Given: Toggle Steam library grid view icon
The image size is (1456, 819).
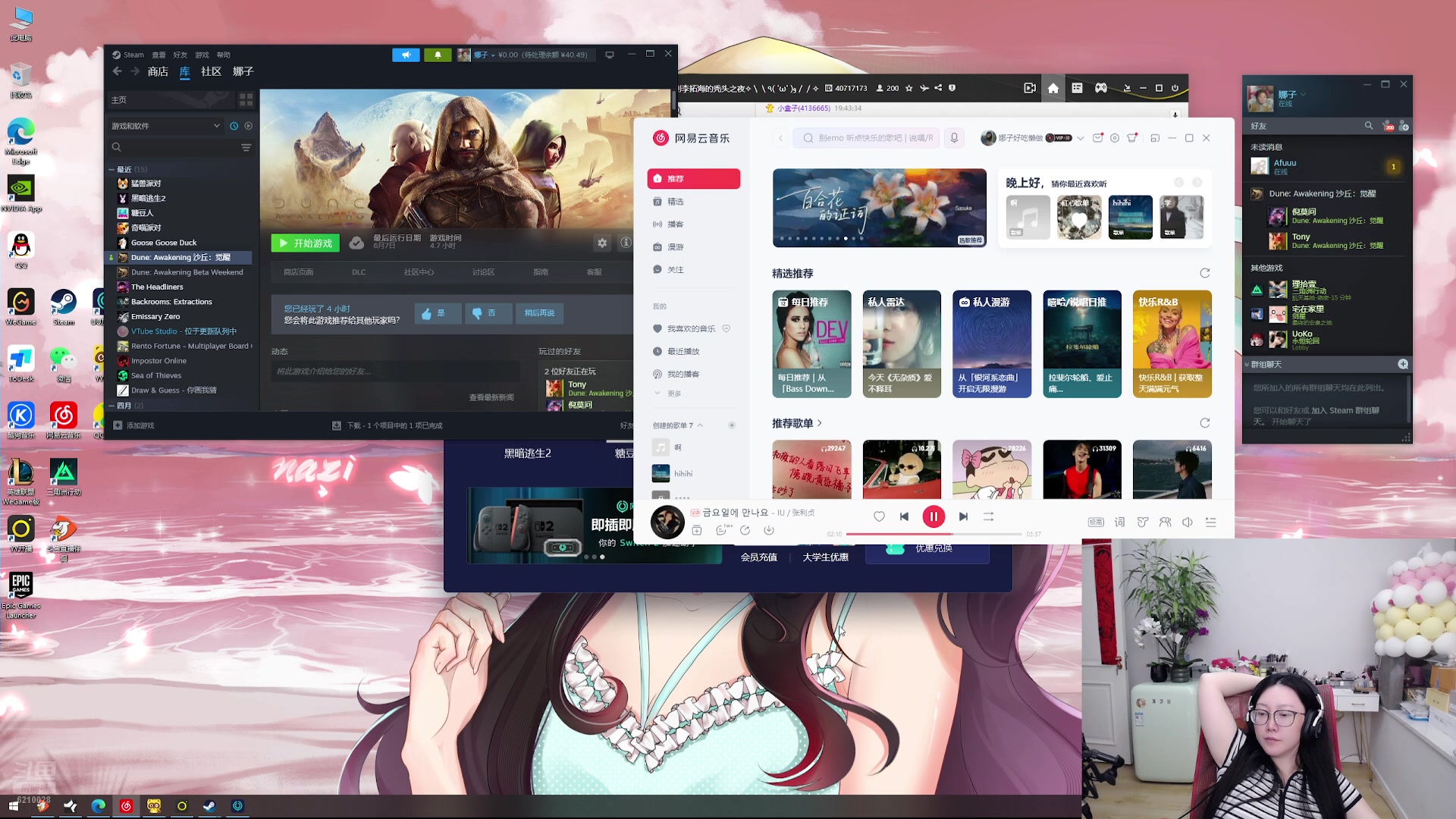Looking at the screenshot, I should (246, 99).
